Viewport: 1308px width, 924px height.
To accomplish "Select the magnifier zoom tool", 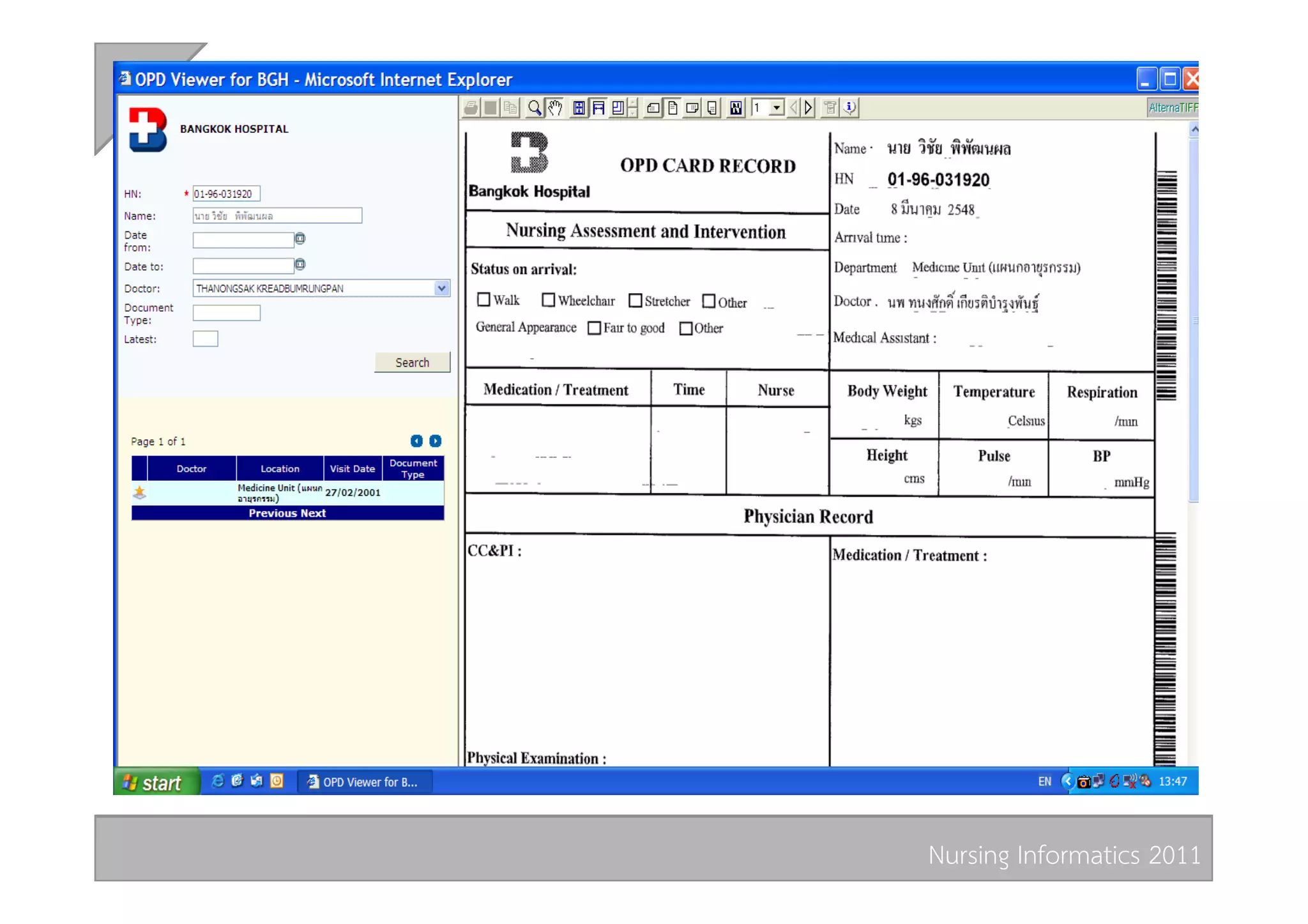I will (535, 108).
